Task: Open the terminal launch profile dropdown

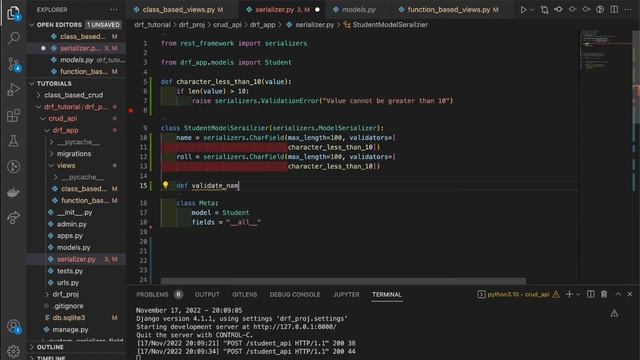Action: pyautogui.click(x=578, y=295)
